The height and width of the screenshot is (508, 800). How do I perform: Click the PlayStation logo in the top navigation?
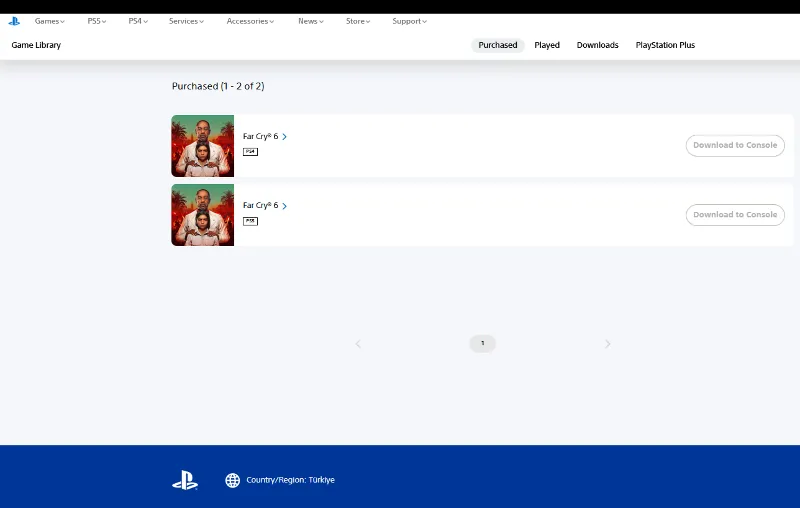click(x=14, y=21)
